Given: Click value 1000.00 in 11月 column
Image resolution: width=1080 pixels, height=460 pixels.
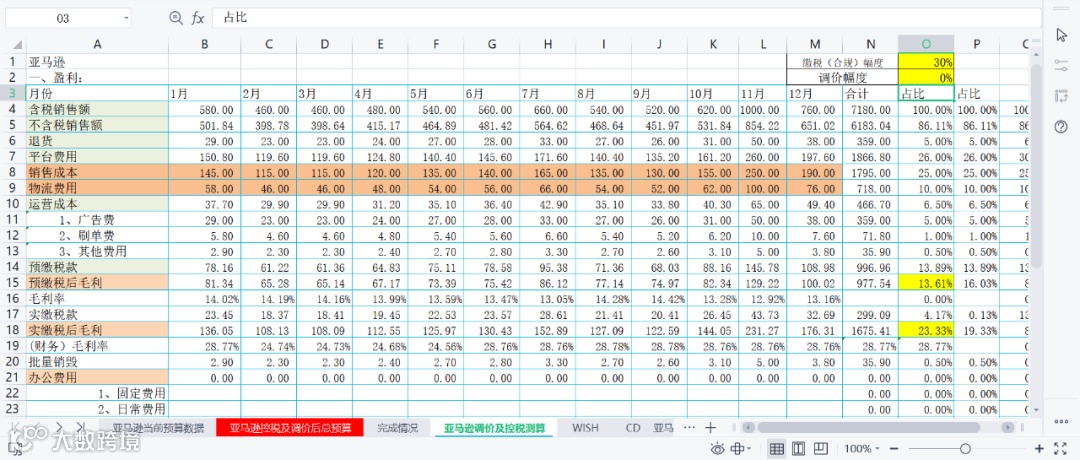Looking at the screenshot, I should coord(762,109).
